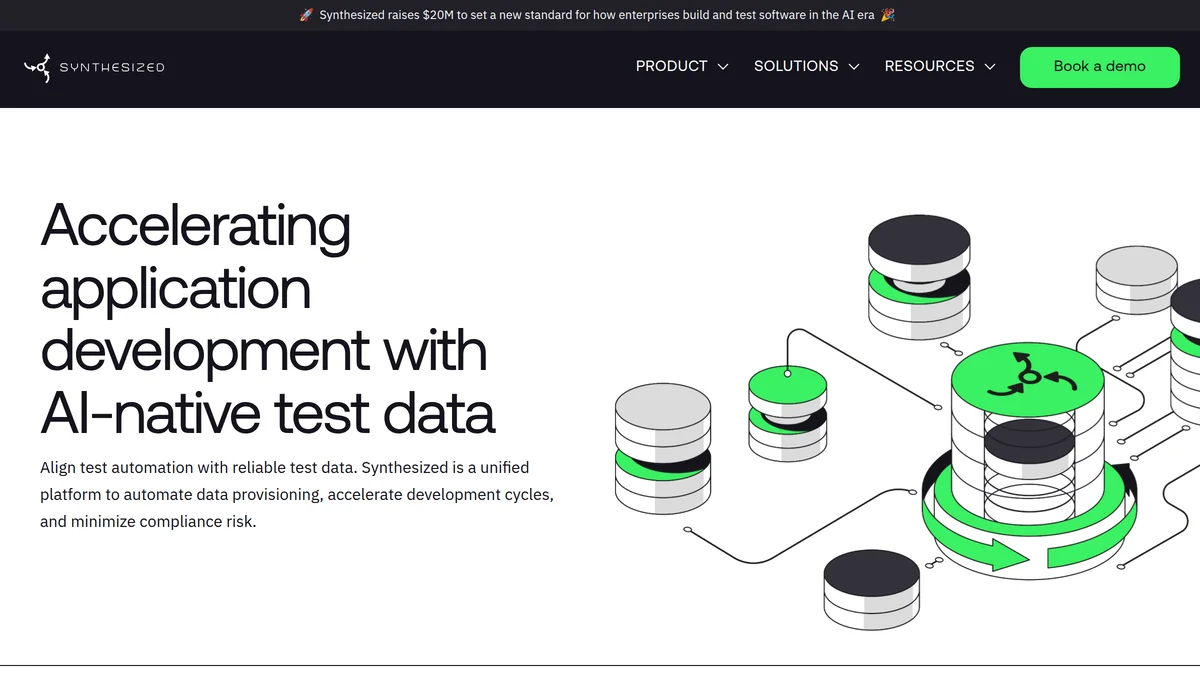This screenshot has width=1200, height=675.
Task: Click the dark cylinder at the illustration bottom
Action: pyautogui.click(x=870, y=590)
